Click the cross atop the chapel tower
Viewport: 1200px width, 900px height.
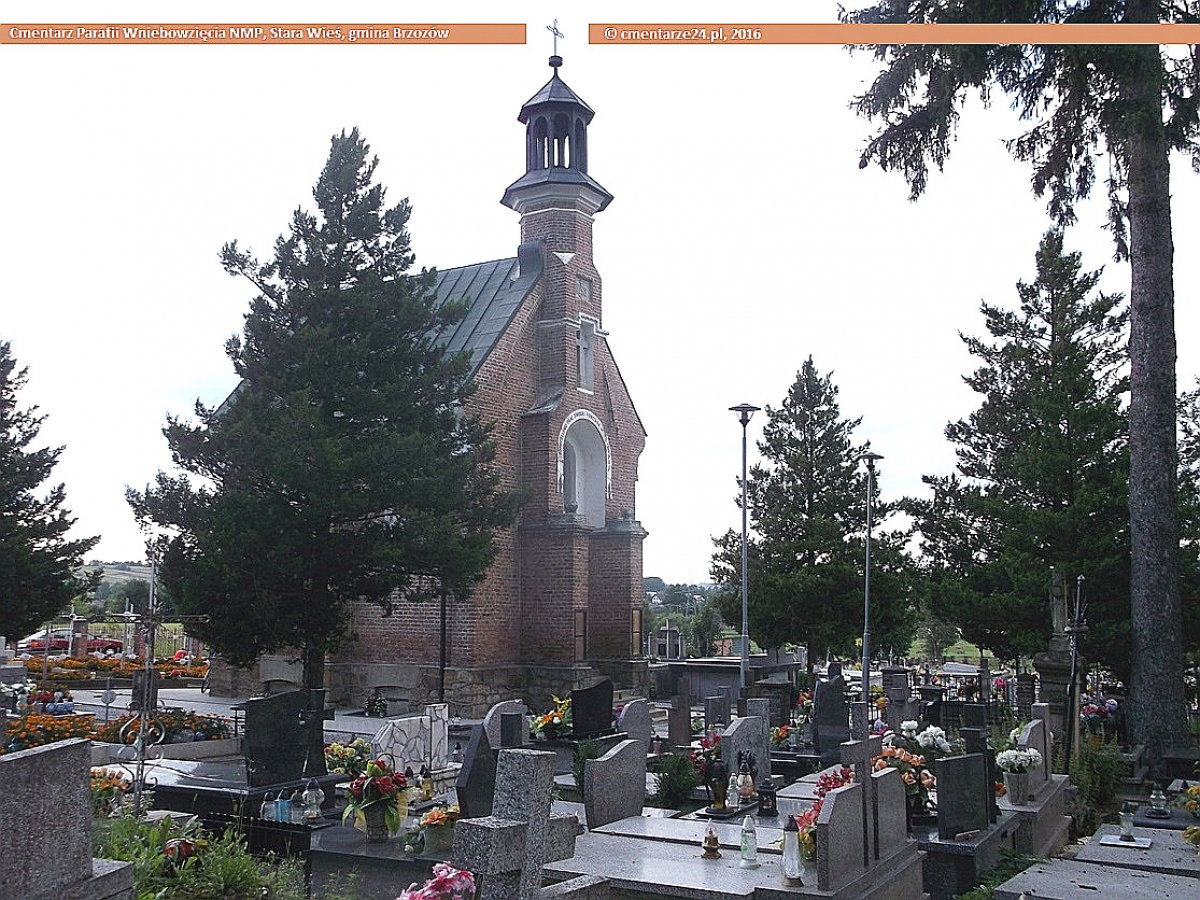coord(555,36)
